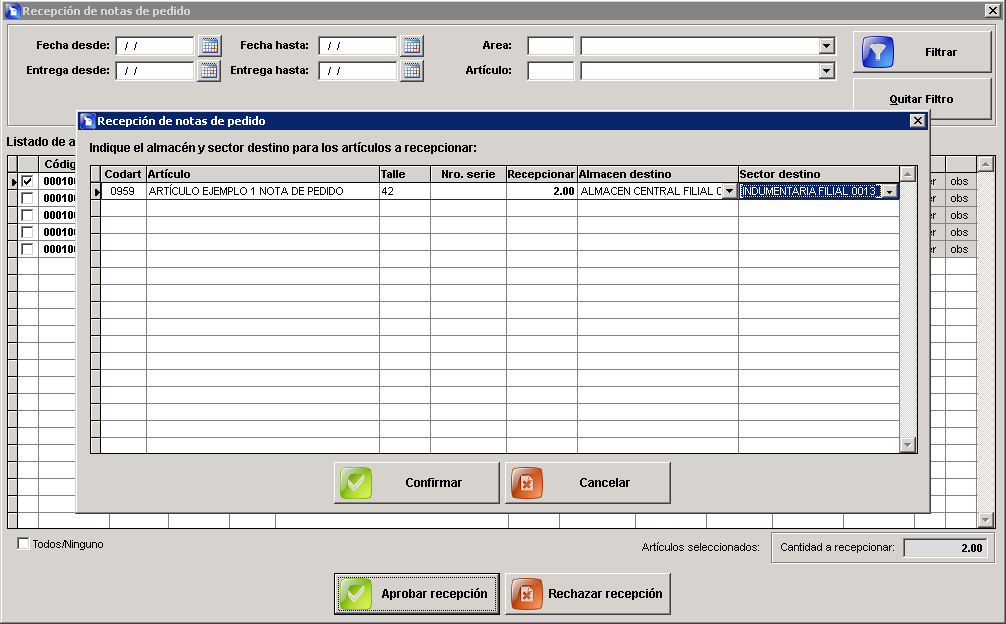Click the Codart column header
The image size is (1006, 624).
(x=123, y=174)
